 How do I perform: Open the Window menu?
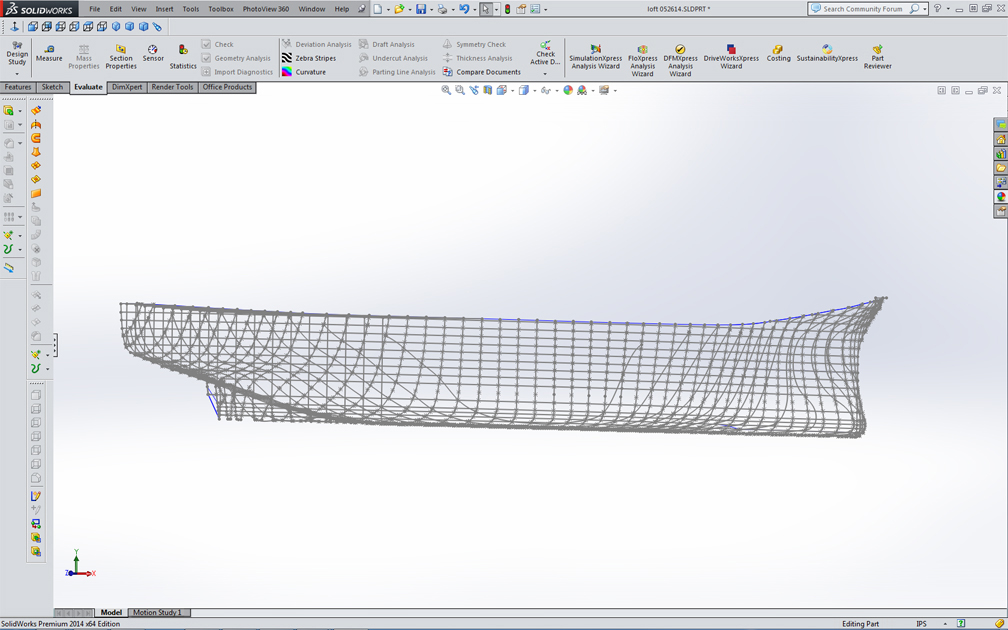pyautogui.click(x=312, y=9)
